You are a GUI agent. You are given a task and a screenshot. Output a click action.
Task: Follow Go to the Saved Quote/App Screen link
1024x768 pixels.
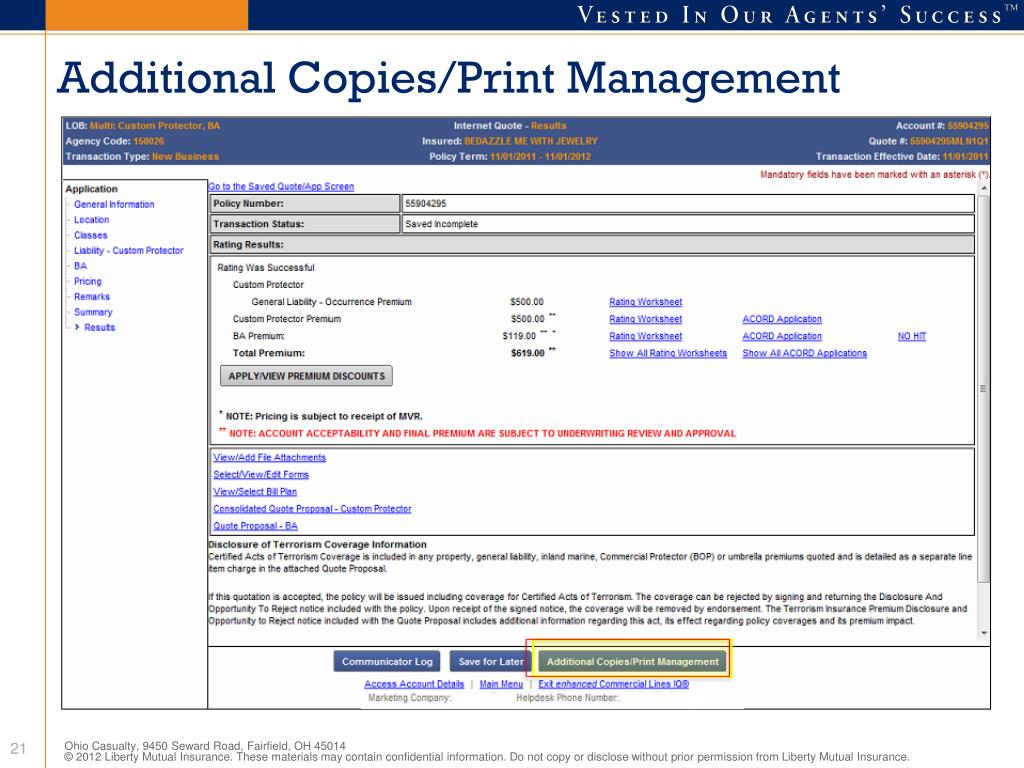click(x=281, y=187)
